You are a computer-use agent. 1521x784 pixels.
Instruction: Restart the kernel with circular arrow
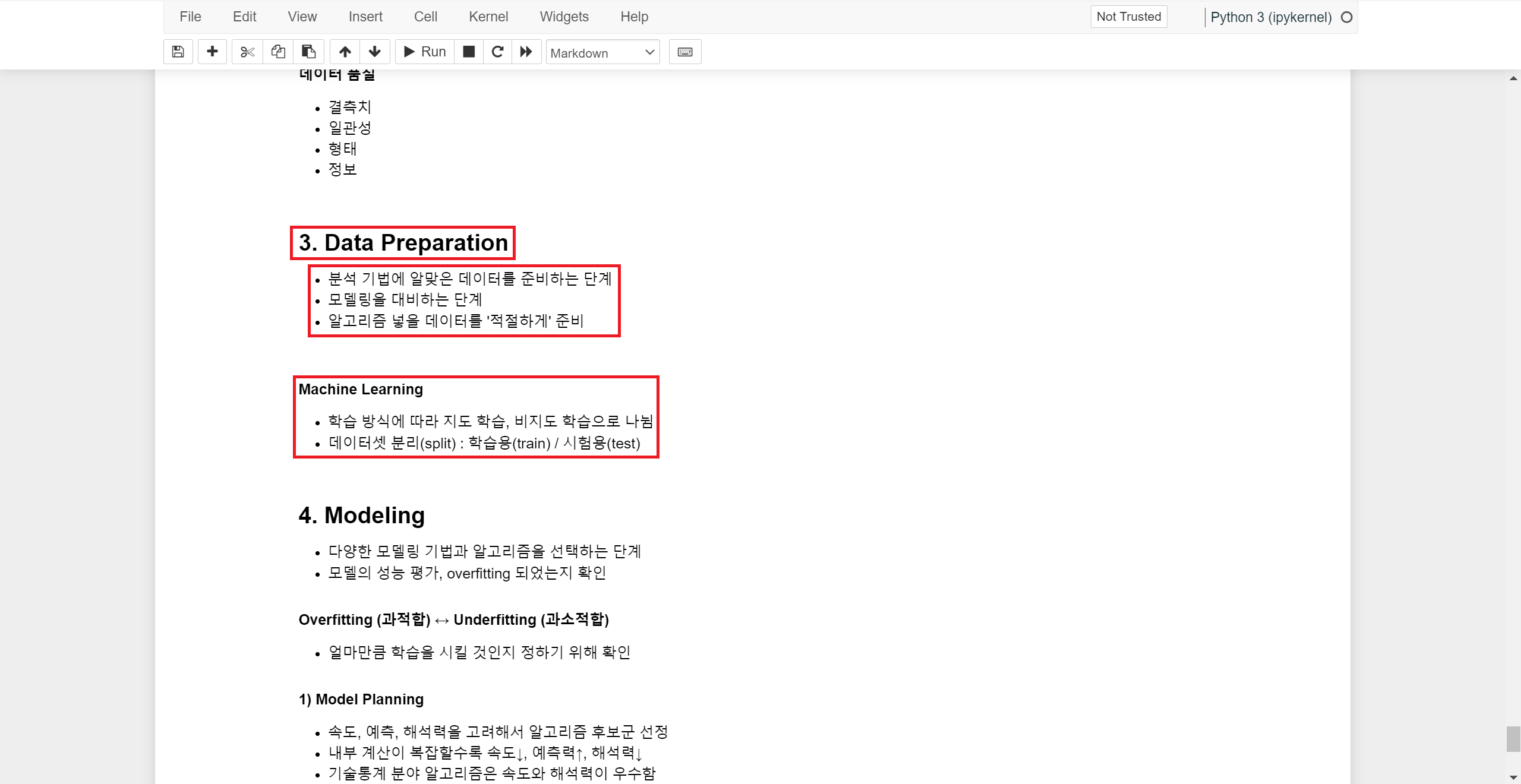tap(498, 52)
